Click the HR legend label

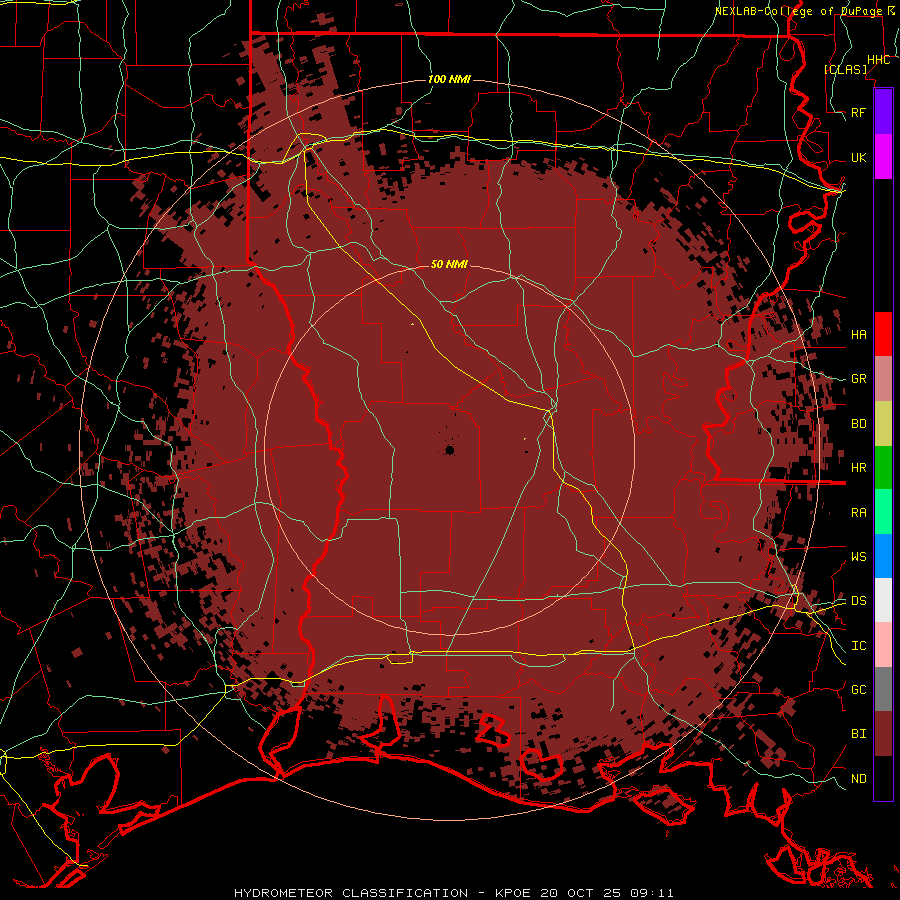859,468
